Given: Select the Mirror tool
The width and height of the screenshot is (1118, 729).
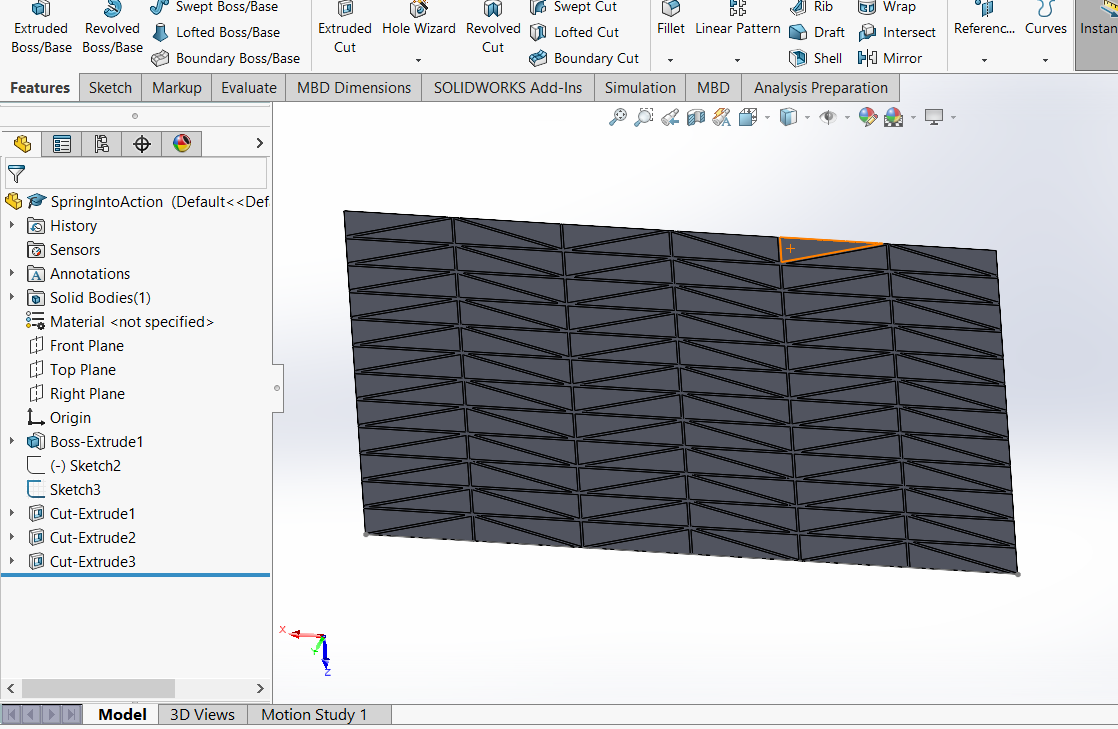Looking at the screenshot, I should pyautogui.click(x=890, y=58).
